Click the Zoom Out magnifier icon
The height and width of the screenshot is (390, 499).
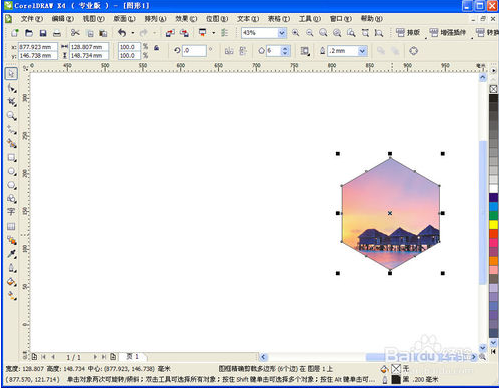310,33
